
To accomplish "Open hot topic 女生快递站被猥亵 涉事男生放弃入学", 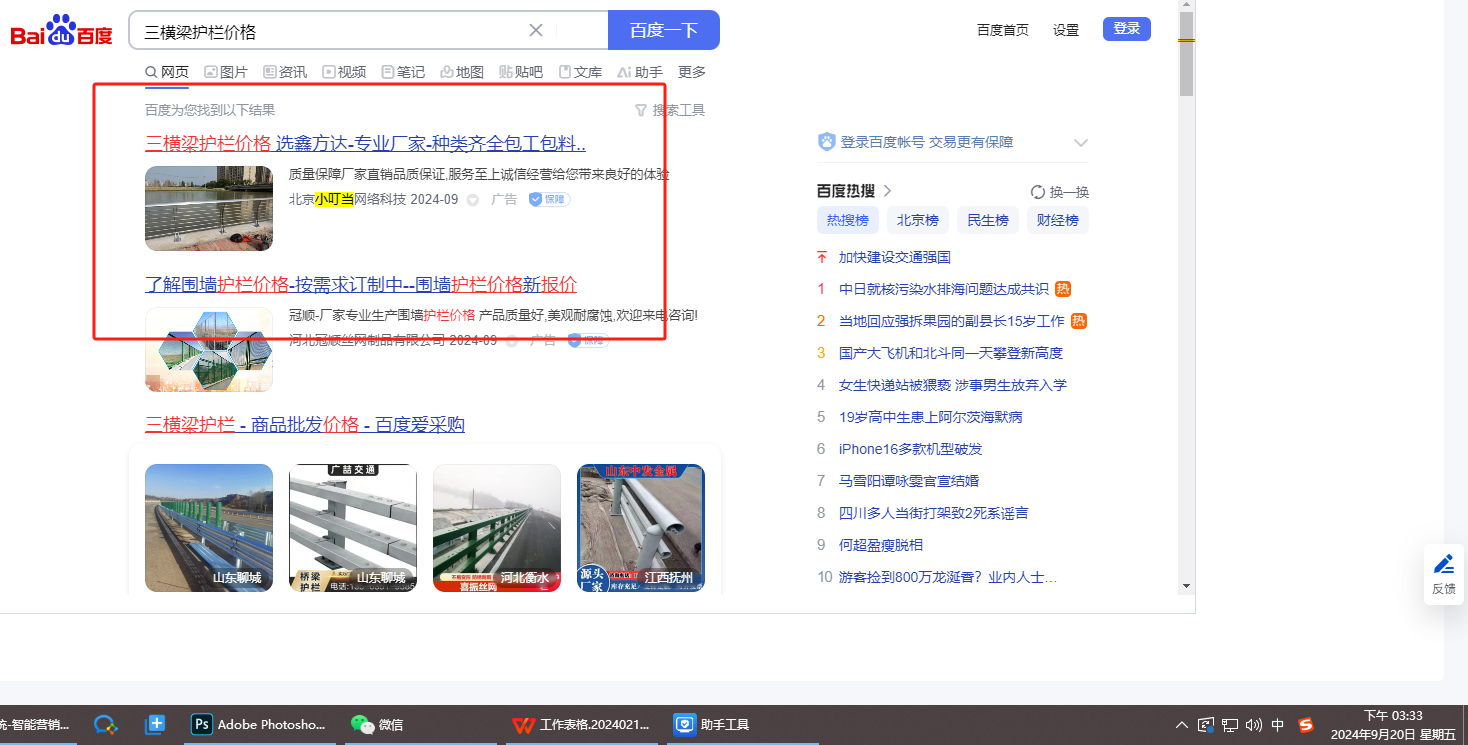I will (953, 385).
